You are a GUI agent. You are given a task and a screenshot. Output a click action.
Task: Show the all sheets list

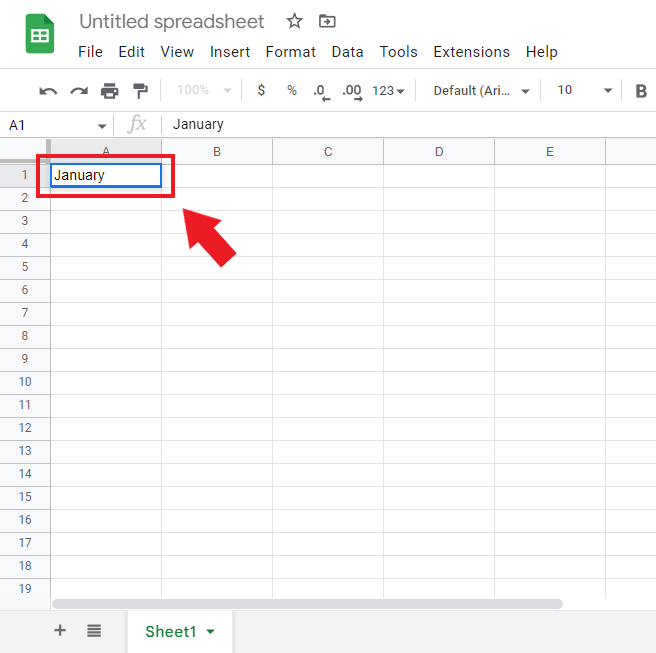point(94,631)
